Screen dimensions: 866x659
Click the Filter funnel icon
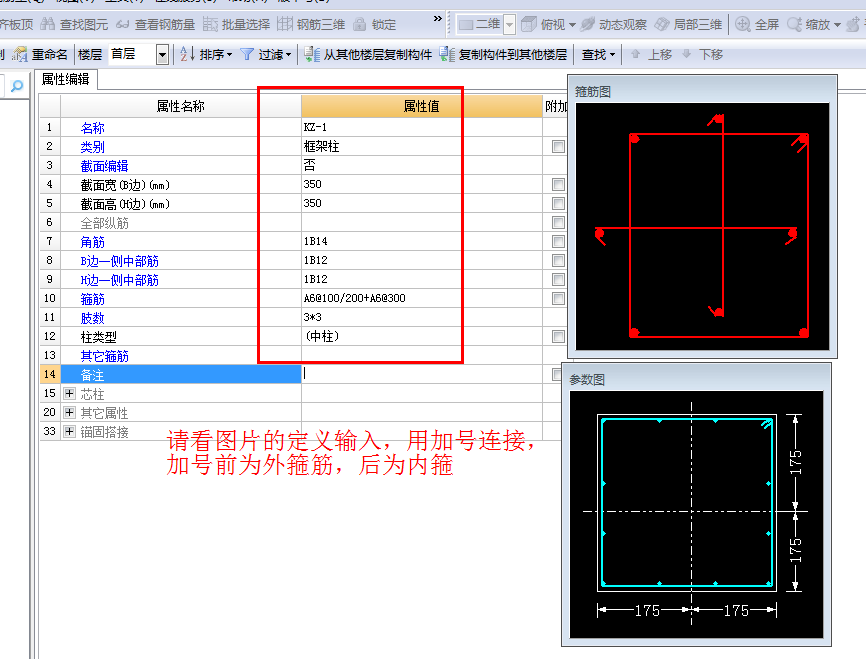point(247,54)
